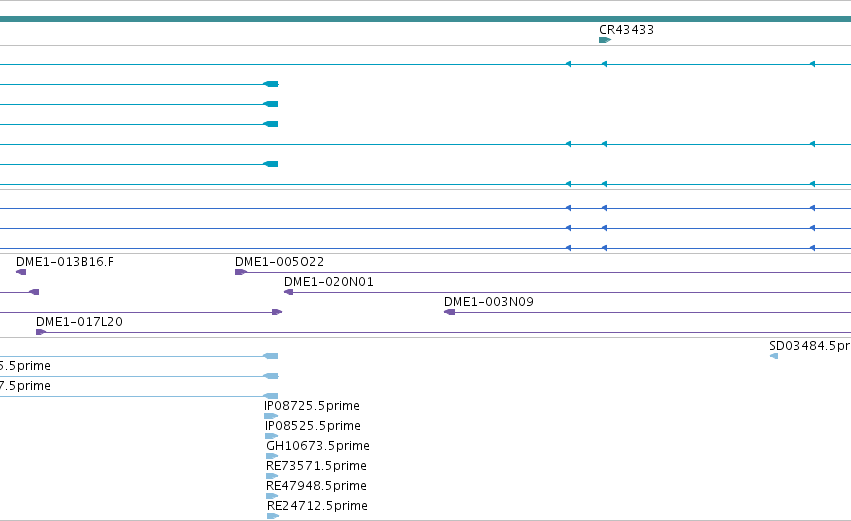Viewport: 851px width, 521px height.
Task: Click the IP08525.5prime EST glyph
Action: point(271,436)
